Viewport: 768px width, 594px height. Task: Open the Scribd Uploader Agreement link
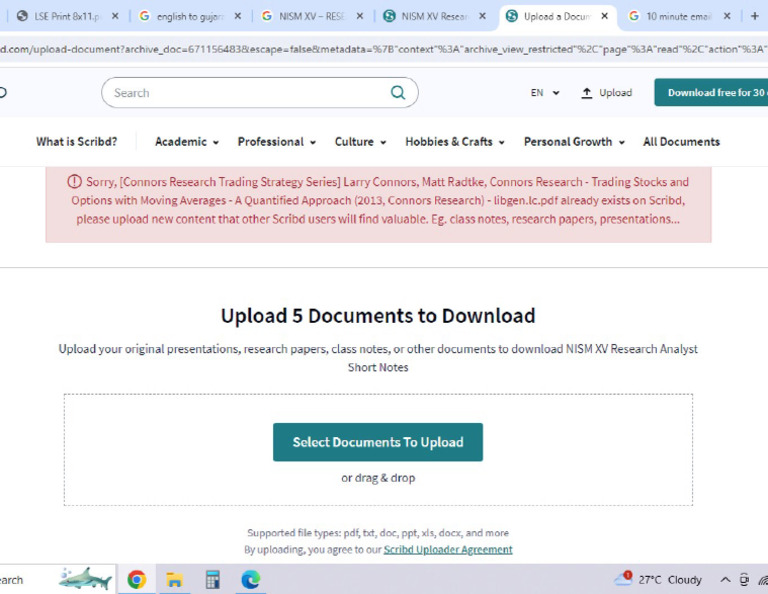click(448, 549)
